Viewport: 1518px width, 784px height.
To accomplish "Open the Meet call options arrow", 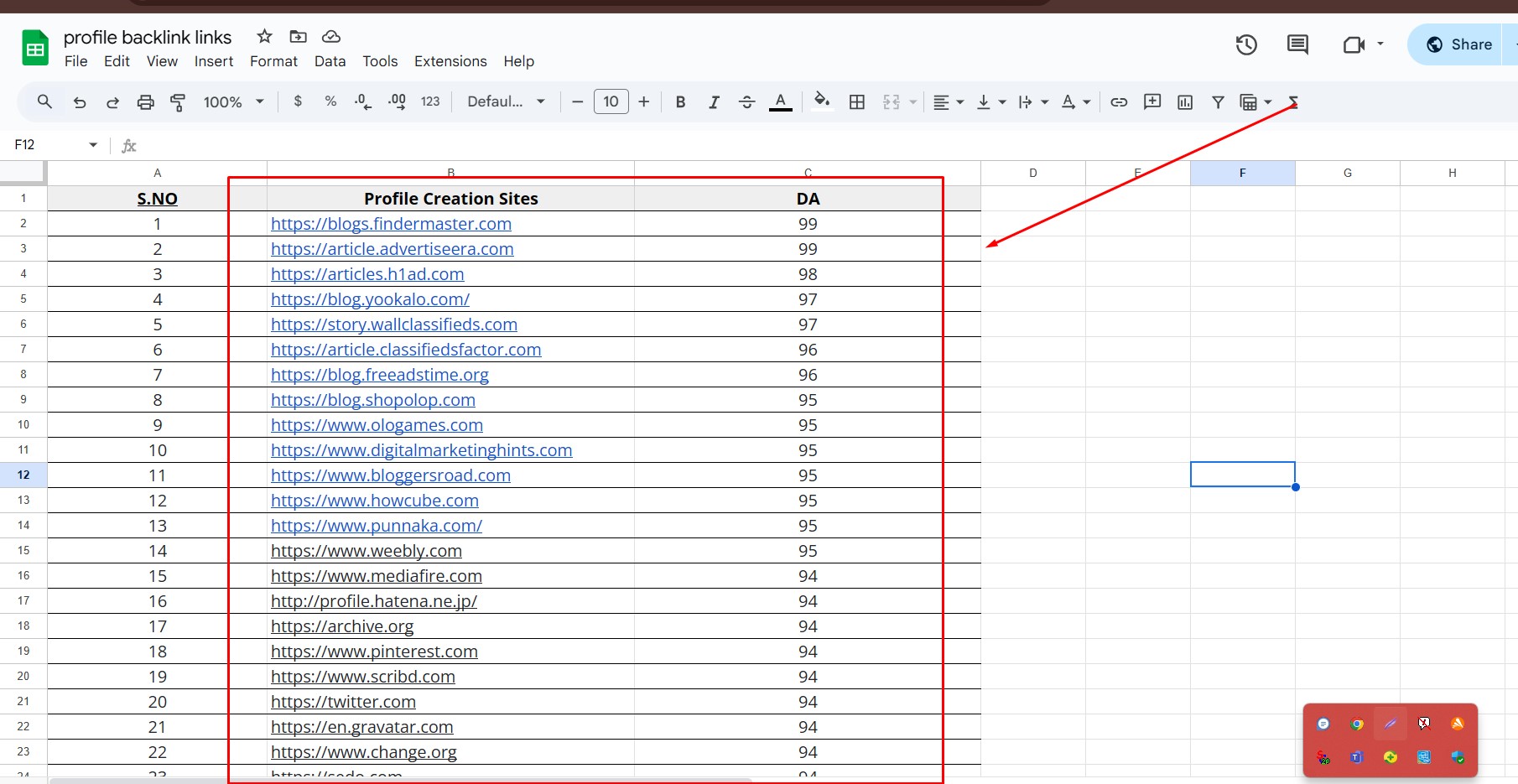I will click(1380, 44).
